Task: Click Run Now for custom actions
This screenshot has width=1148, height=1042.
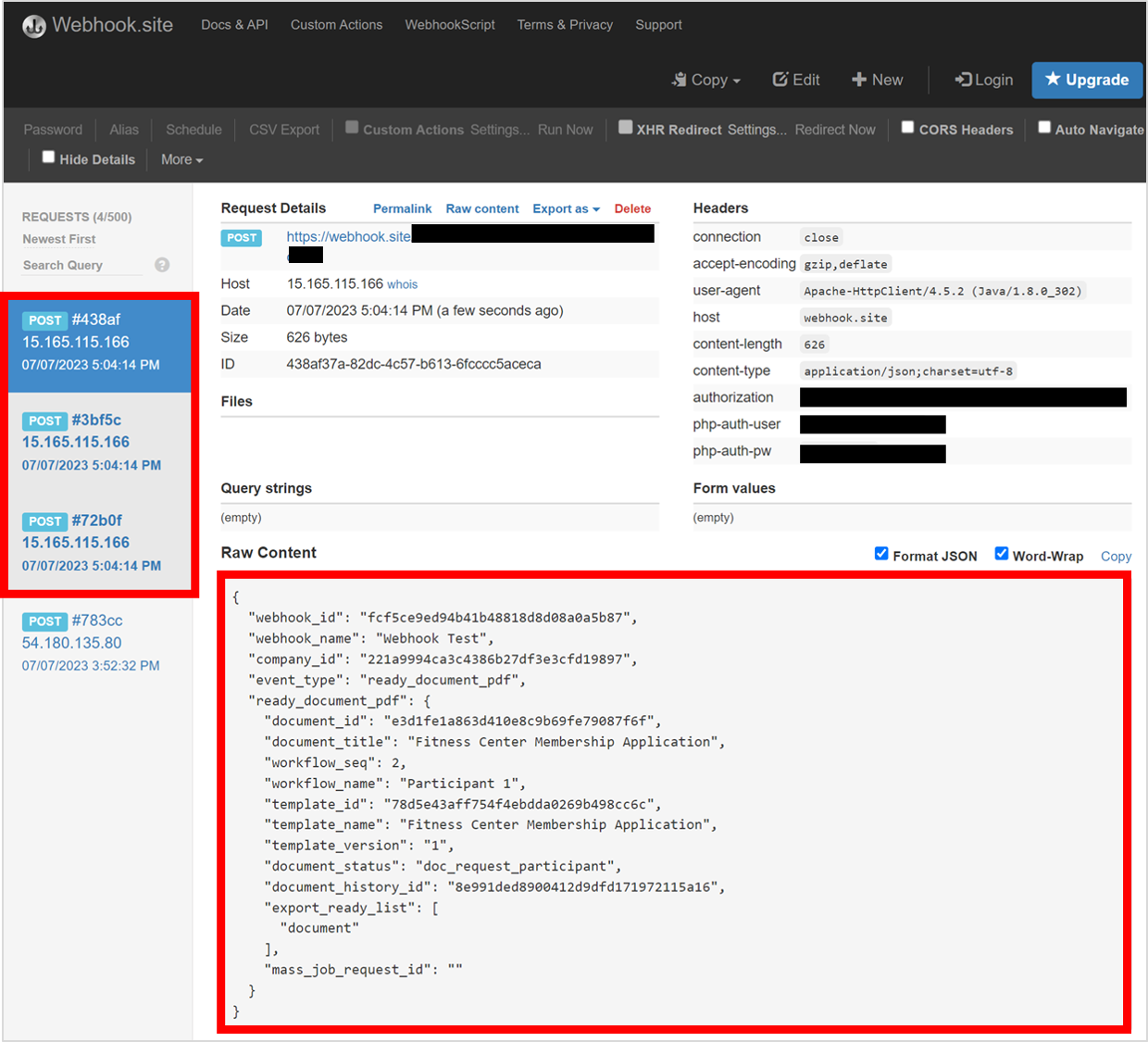Action: (565, 130)
